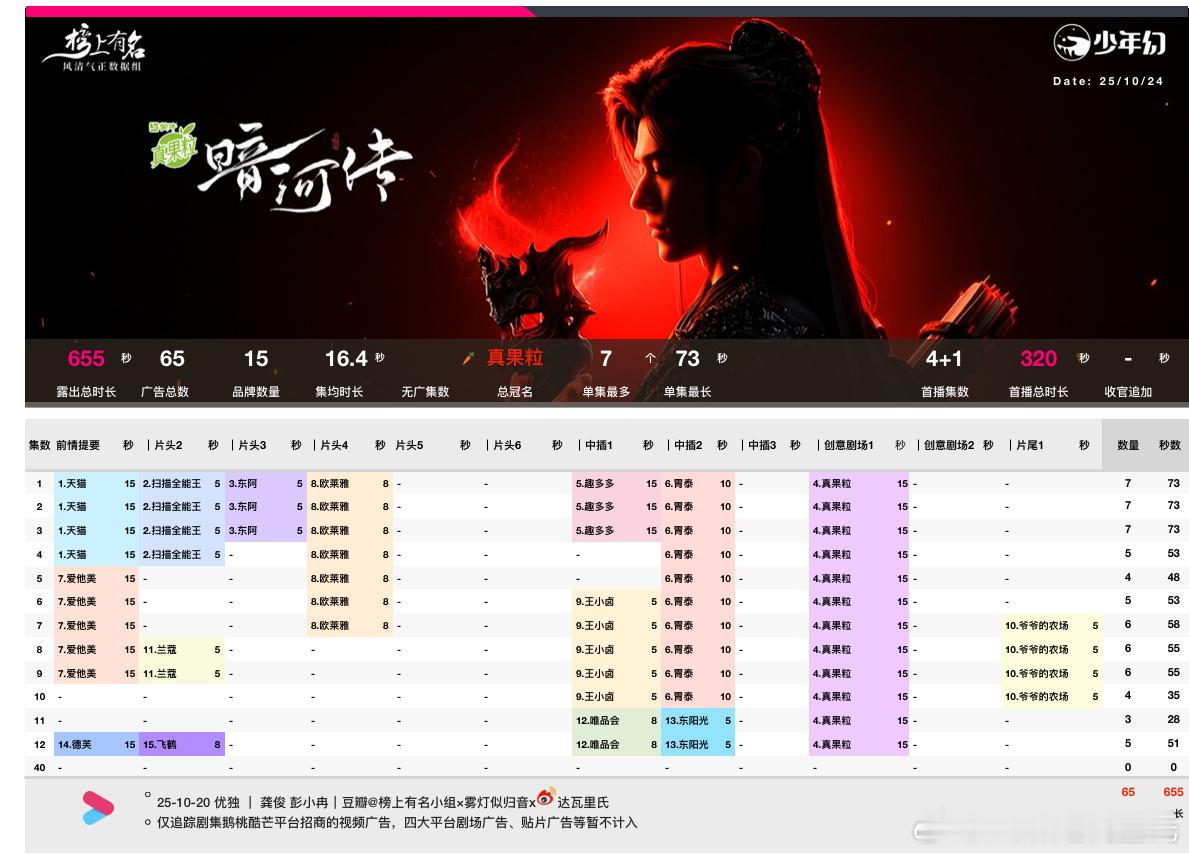Image resolution: width=1189 pixels, height=855 pixels.
Task: Click the Youku play logo in footer
Action: (x=98, y=807)
